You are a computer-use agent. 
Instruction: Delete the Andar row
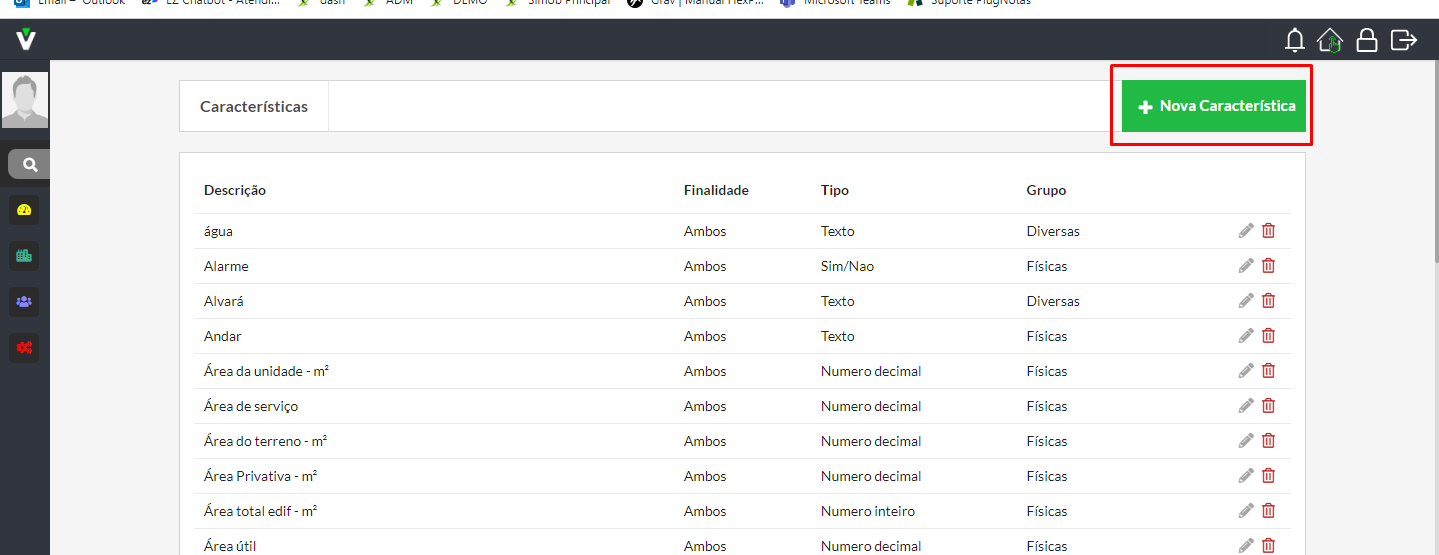point(1268,336)
